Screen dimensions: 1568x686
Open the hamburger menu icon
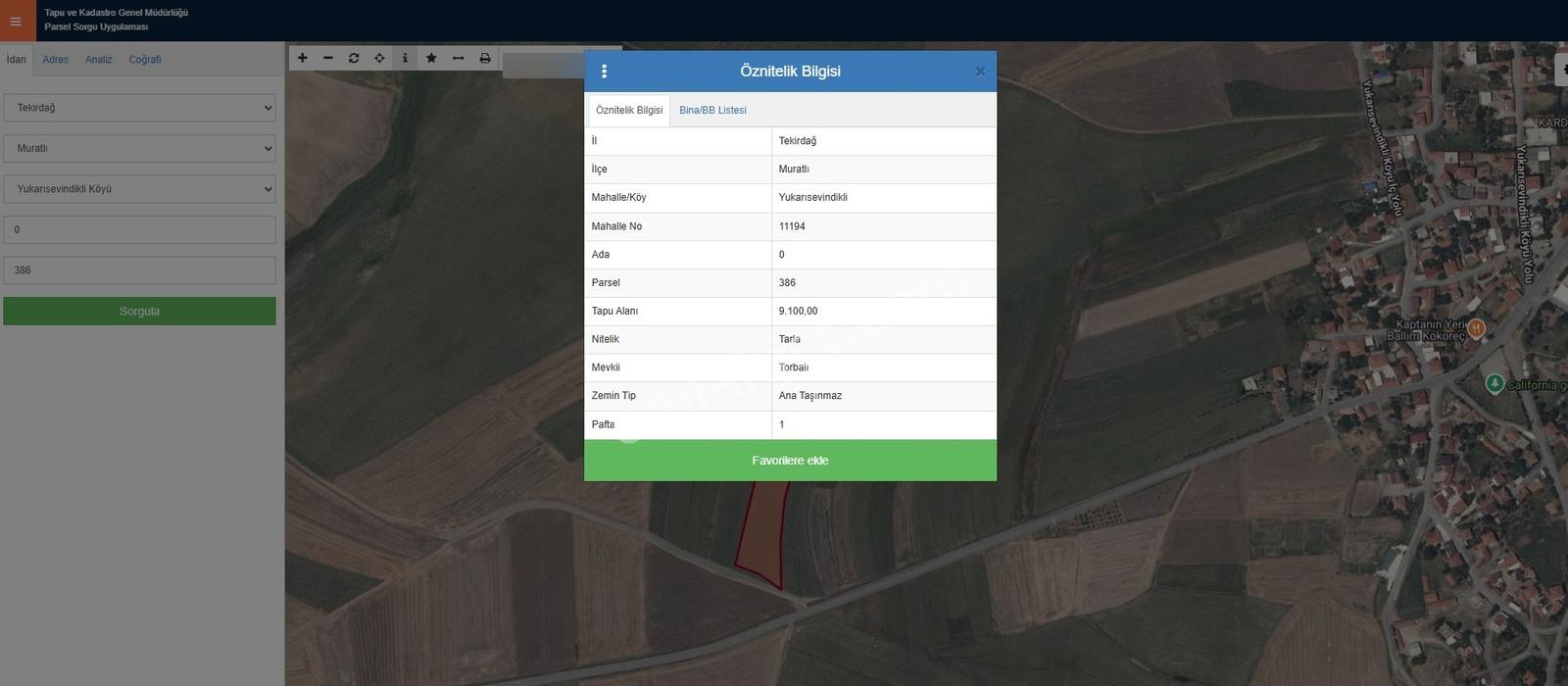coord(16,21)
